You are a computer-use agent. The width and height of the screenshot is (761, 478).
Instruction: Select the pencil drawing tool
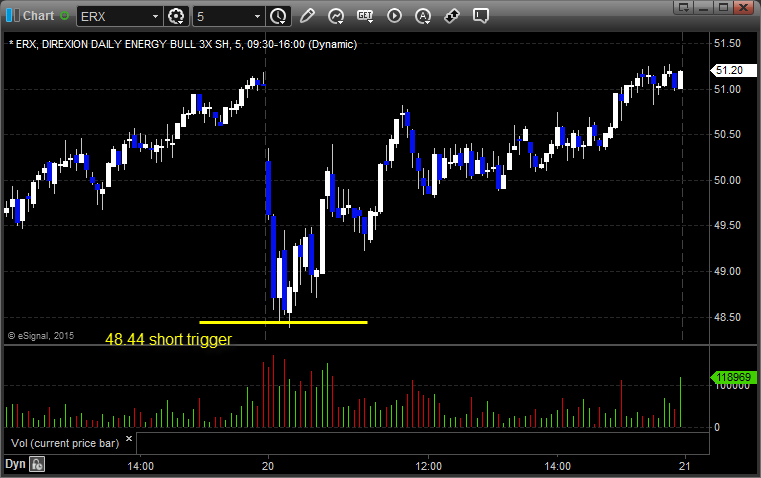[307, 16]
